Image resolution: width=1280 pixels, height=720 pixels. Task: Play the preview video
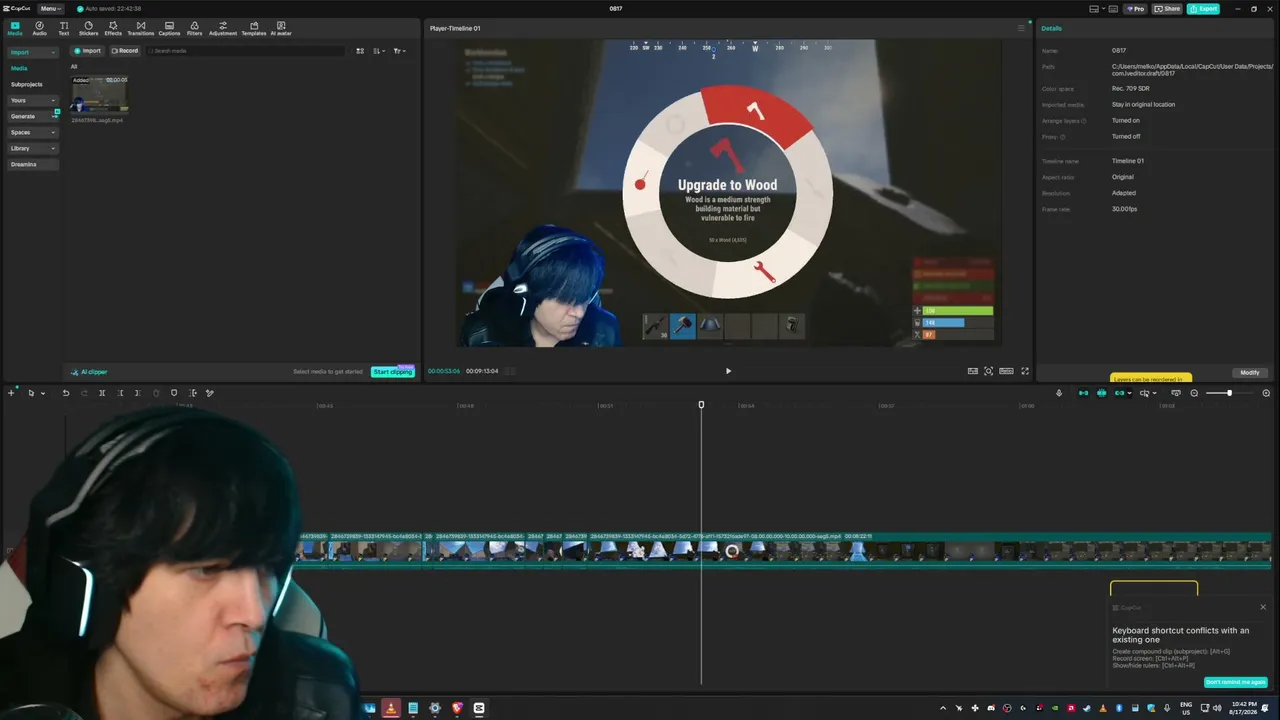tap(728, 371)
